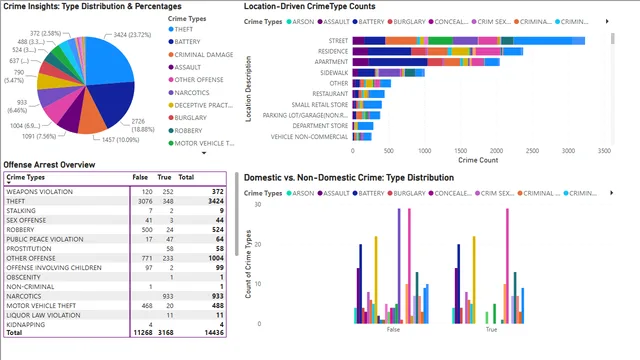Image resolution: width=640 pixels, height=360 pixels.
Task: Select CONCEALE... in the domestic chart legend
Action: [x=450, y=193]
